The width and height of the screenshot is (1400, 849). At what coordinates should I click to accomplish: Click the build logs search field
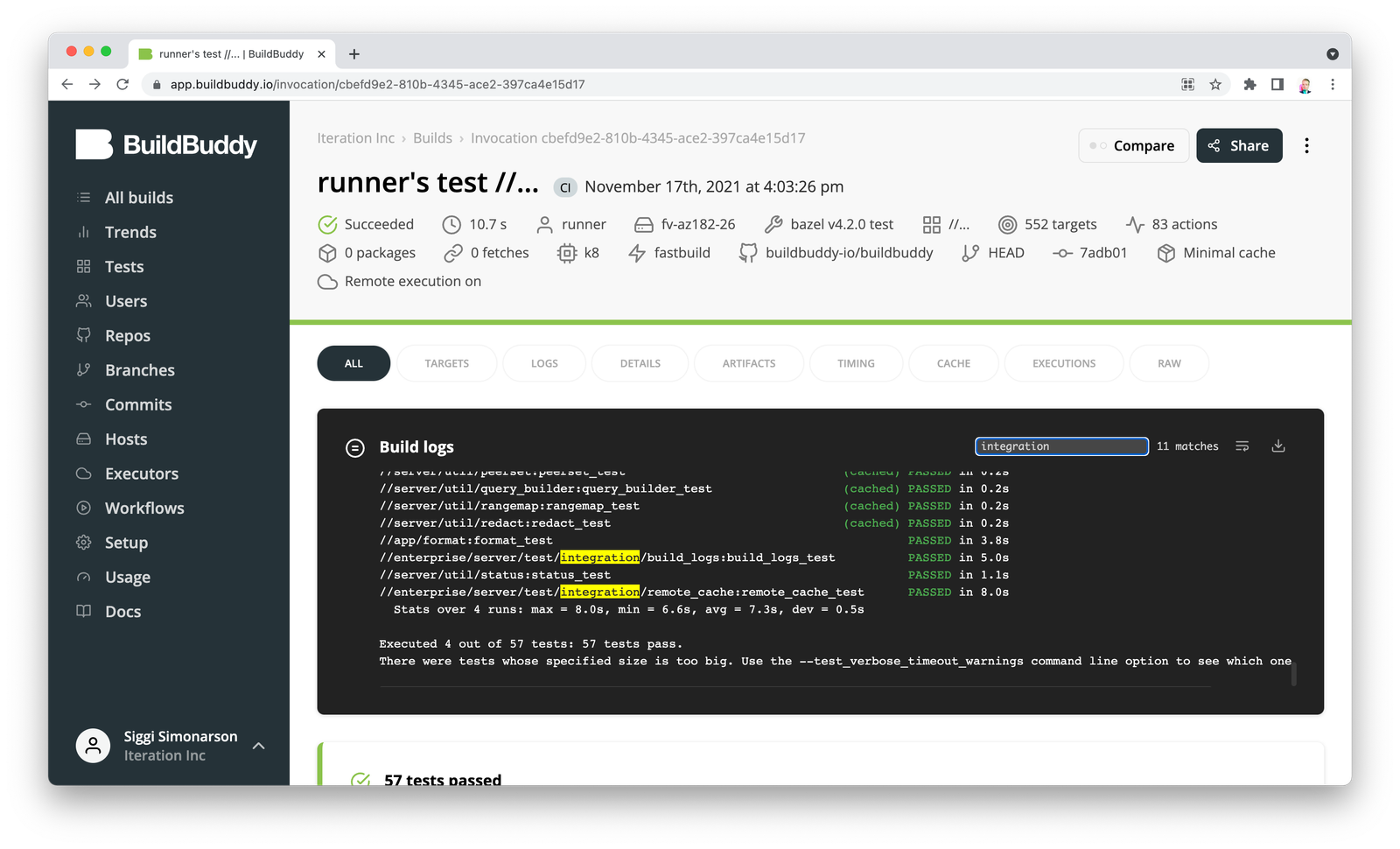[1061, 446]
